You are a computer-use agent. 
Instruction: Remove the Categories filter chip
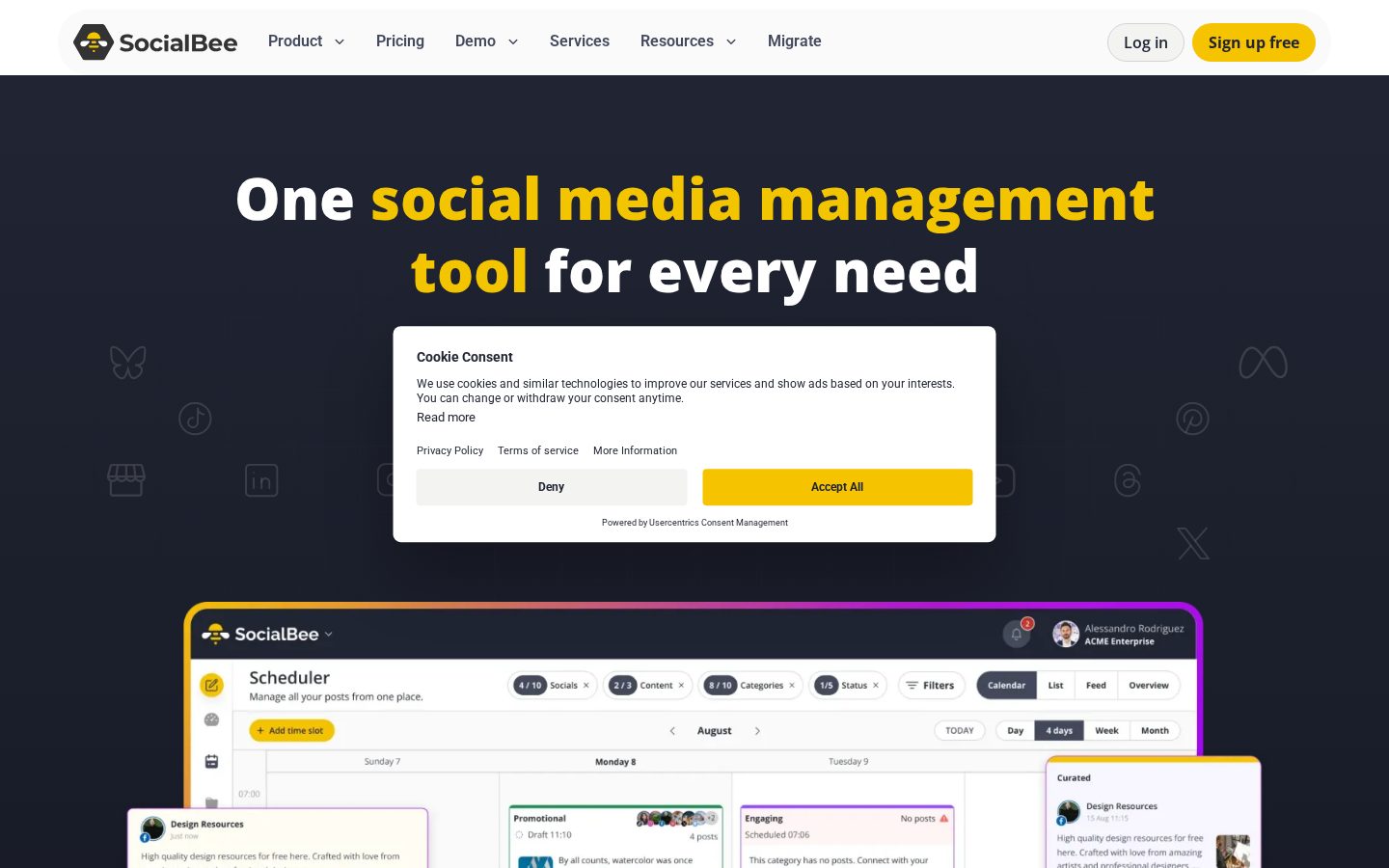click(x=792, y=686)
